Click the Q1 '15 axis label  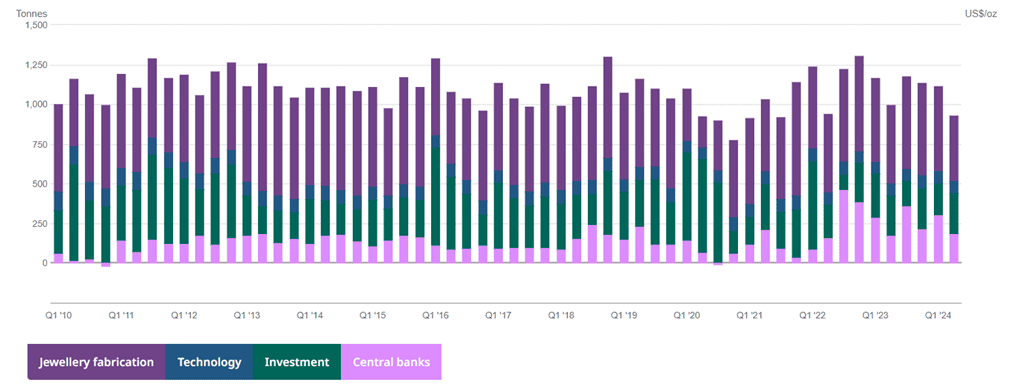[x=373, y=315]
